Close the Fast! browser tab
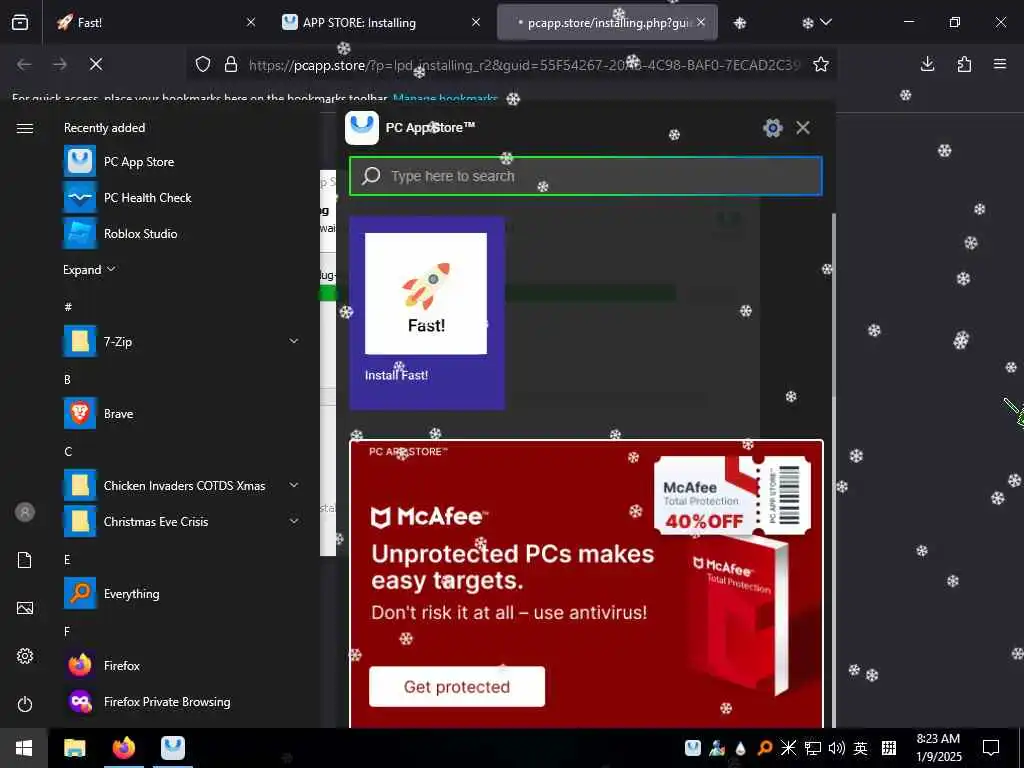The width and height of the screenshot is (1024, 768). pos(251,22)
